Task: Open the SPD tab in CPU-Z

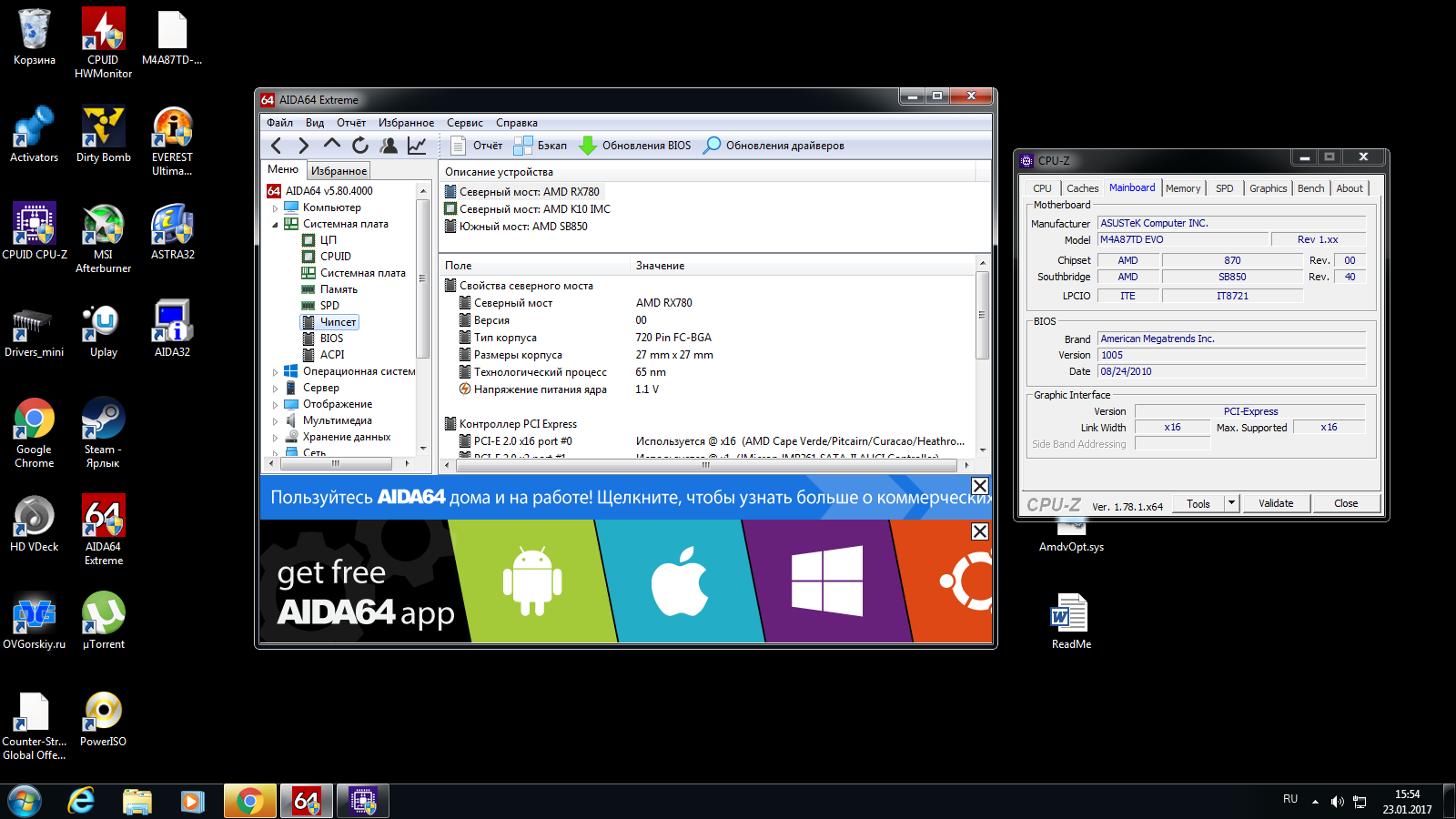Action: 1225,188
